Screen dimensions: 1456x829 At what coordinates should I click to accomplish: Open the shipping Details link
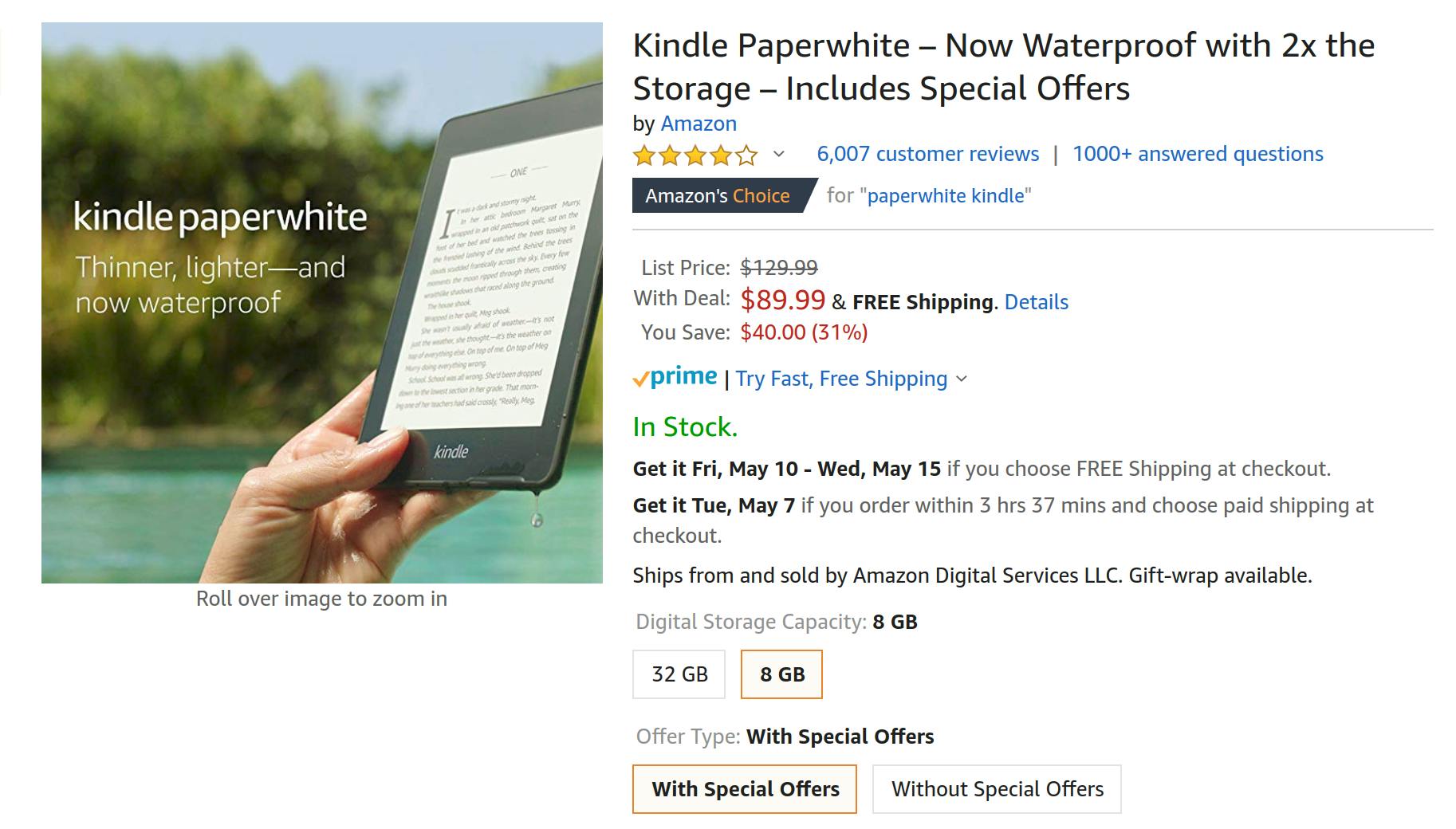tap(1036, 302)
